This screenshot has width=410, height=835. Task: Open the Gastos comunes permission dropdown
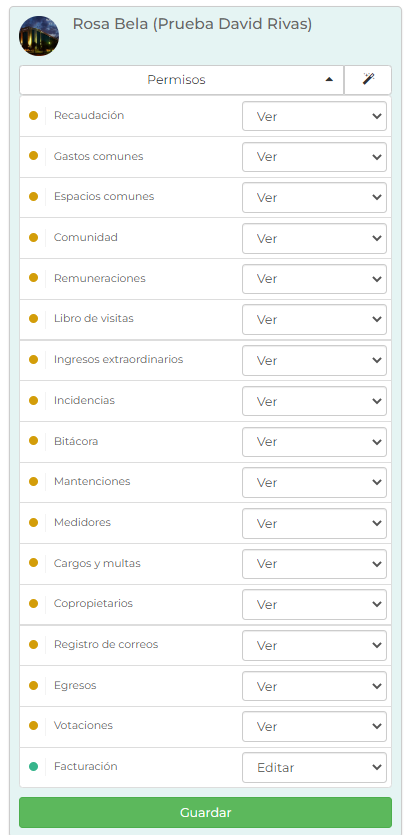[x=314, y=157]
